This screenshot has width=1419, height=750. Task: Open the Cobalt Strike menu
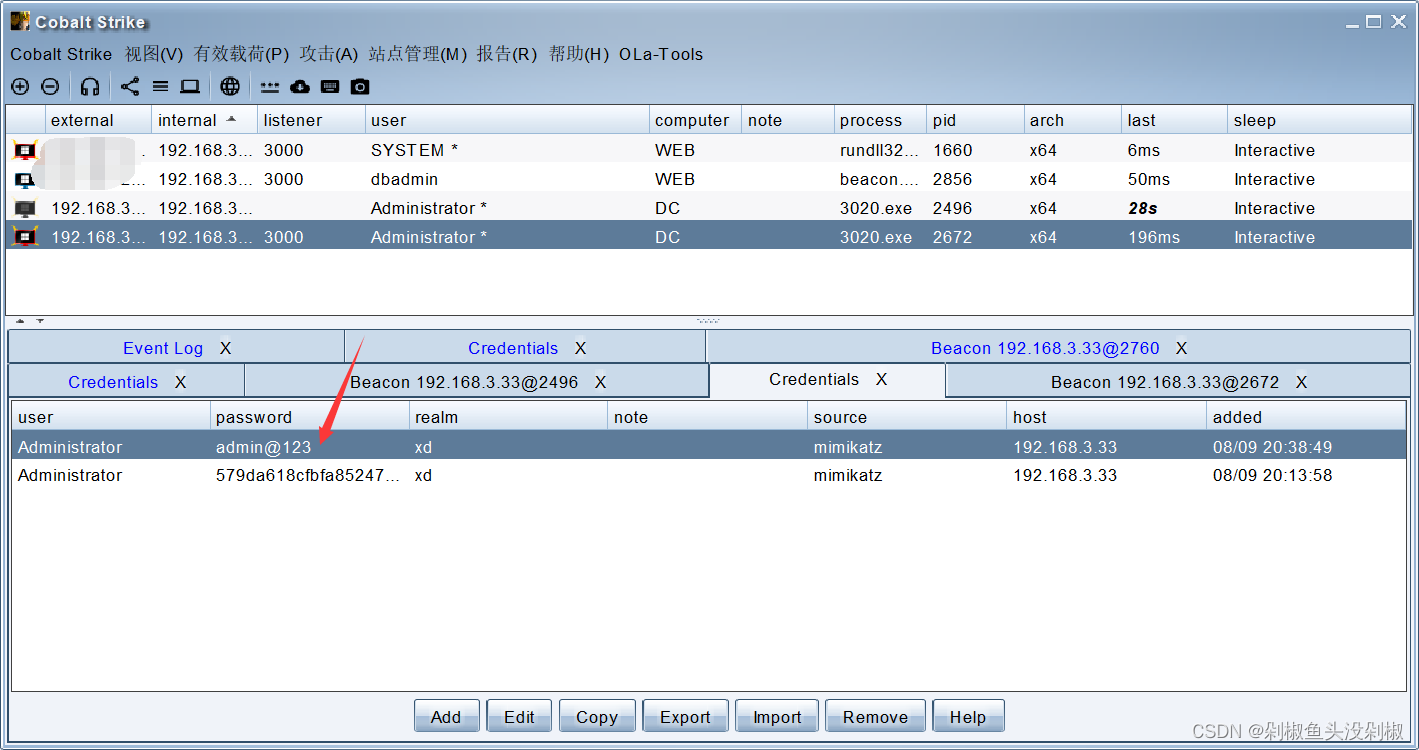[x=61, y=54]
